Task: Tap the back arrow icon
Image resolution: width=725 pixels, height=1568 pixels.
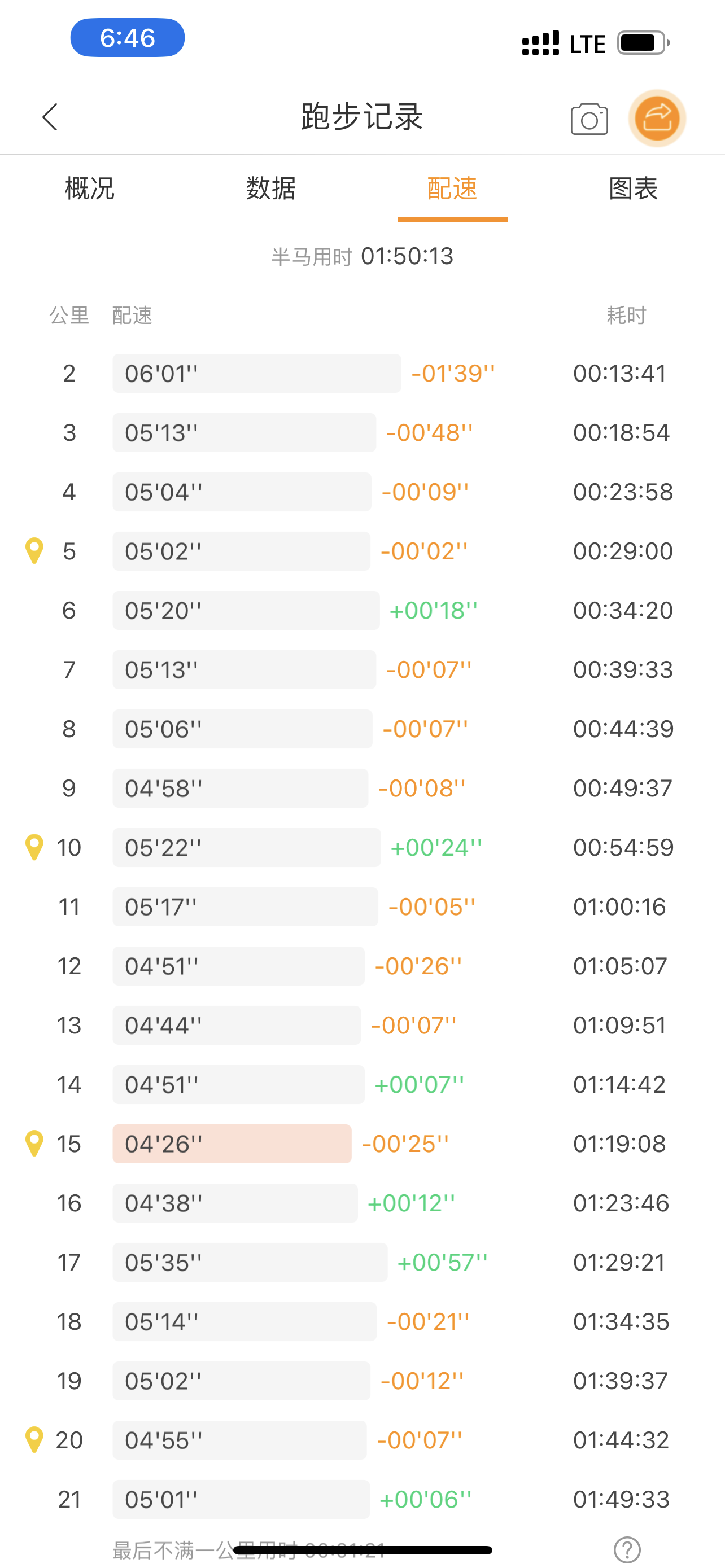Action: pyautogui.click(x=50, y=117)
